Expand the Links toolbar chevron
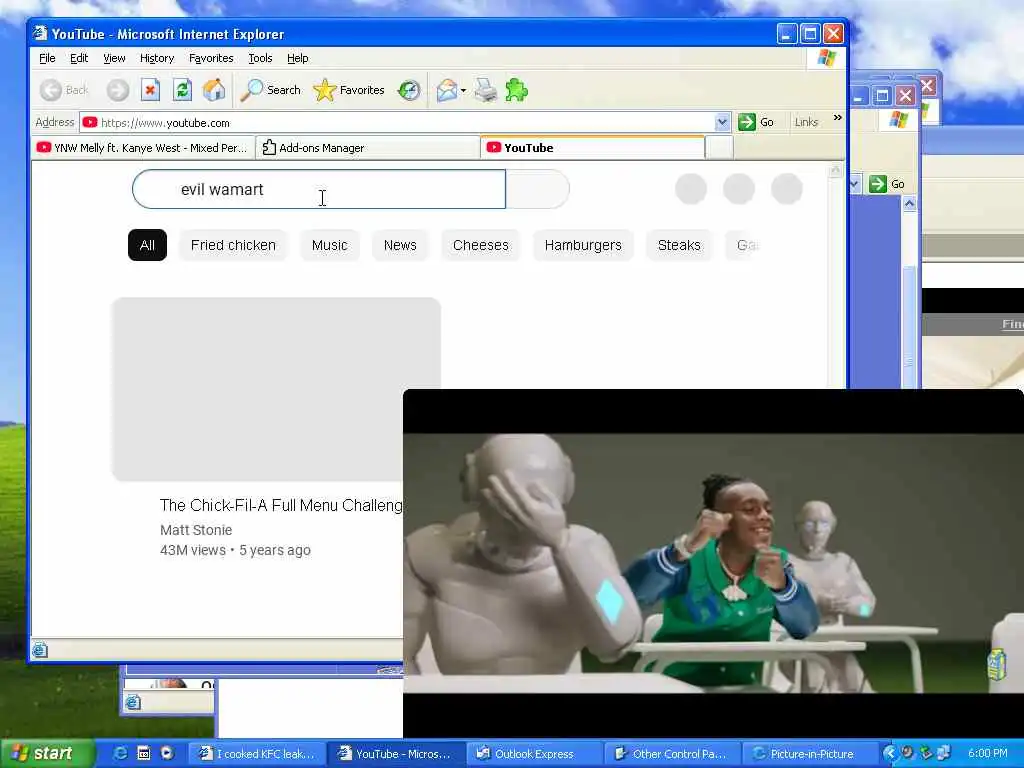This screenshot has height=768, width=1024. click(x=837, y=118)
